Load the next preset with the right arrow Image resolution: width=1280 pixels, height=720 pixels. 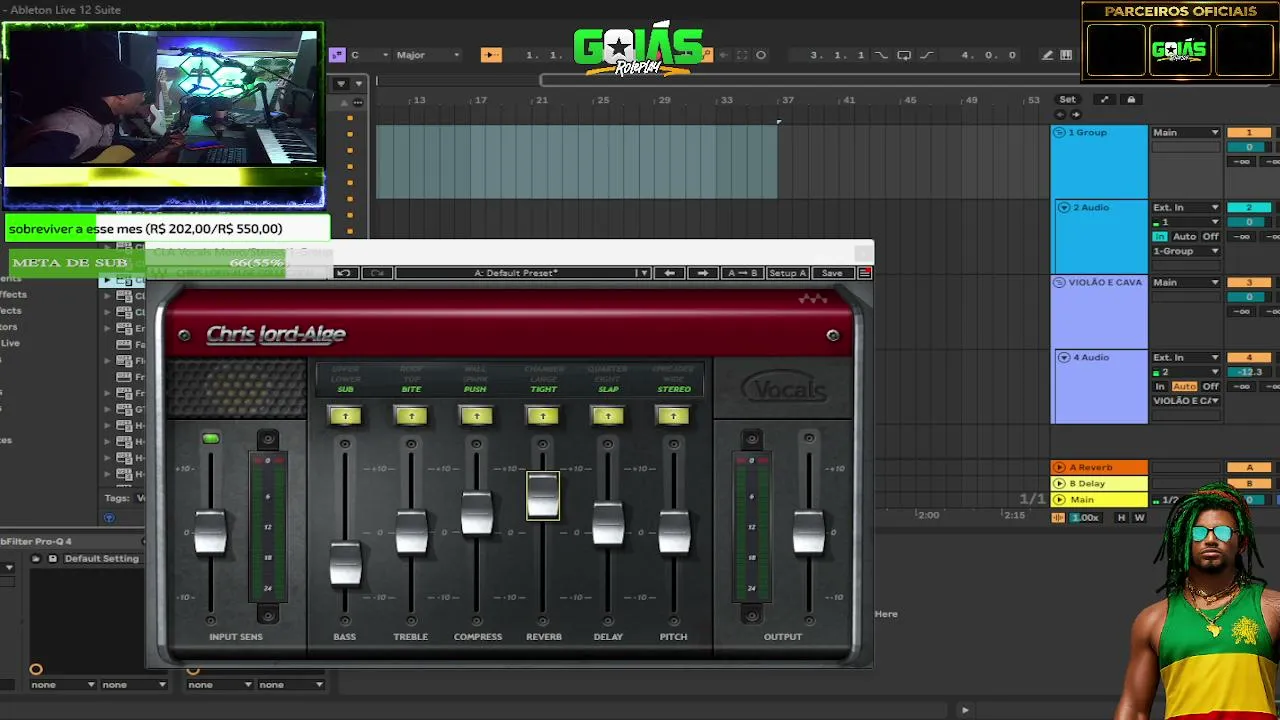pos(702,273)
